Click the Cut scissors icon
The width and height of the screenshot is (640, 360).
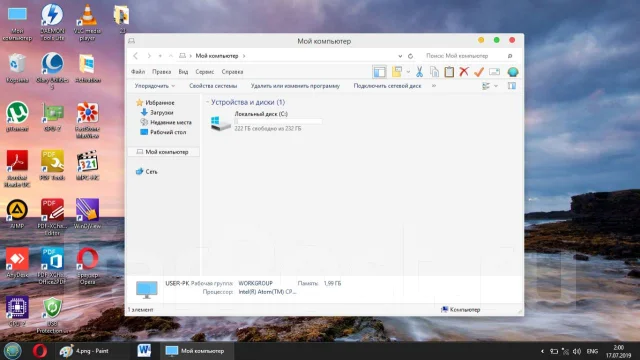[x=419, y=72]
